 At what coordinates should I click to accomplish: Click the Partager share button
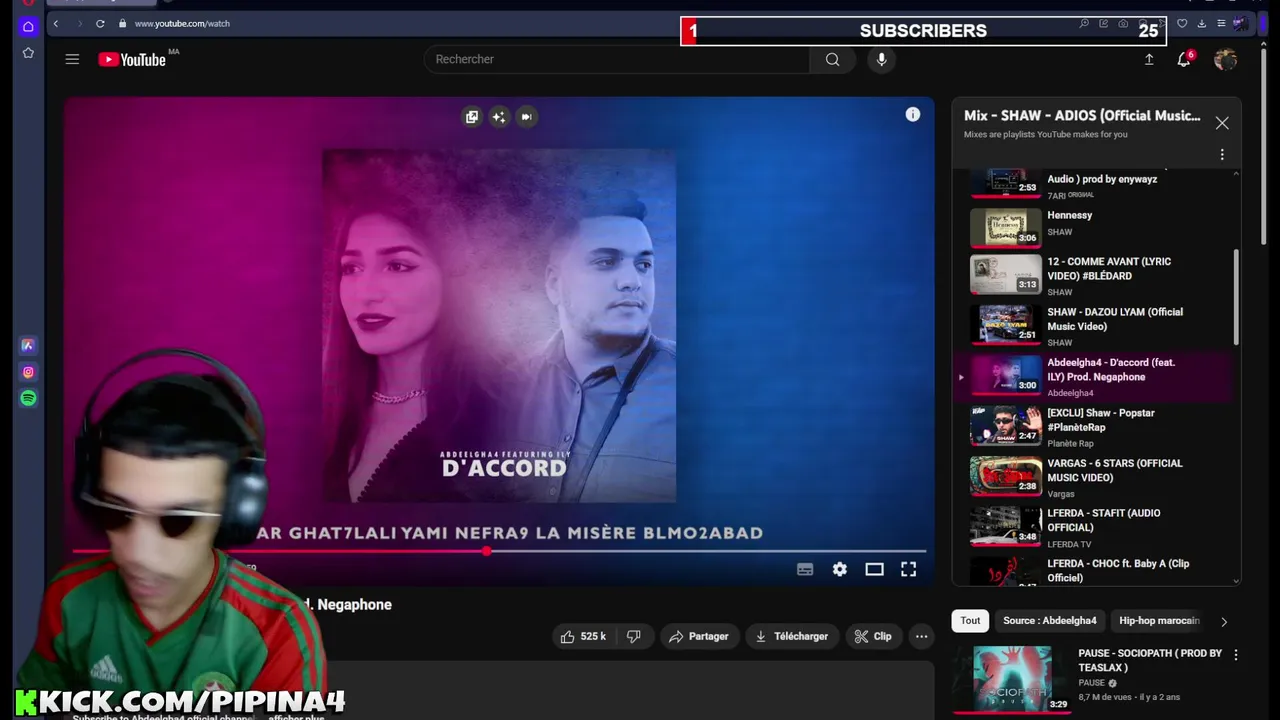click(x=698, y=636)
